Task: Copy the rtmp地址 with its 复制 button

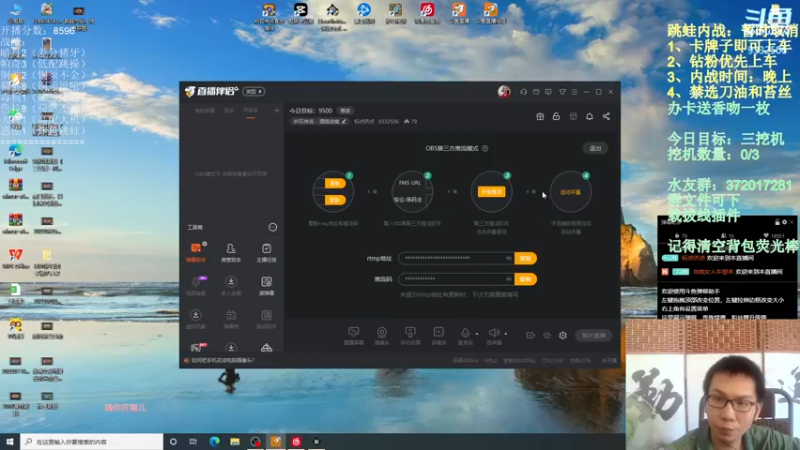Action: pos(526,258)
